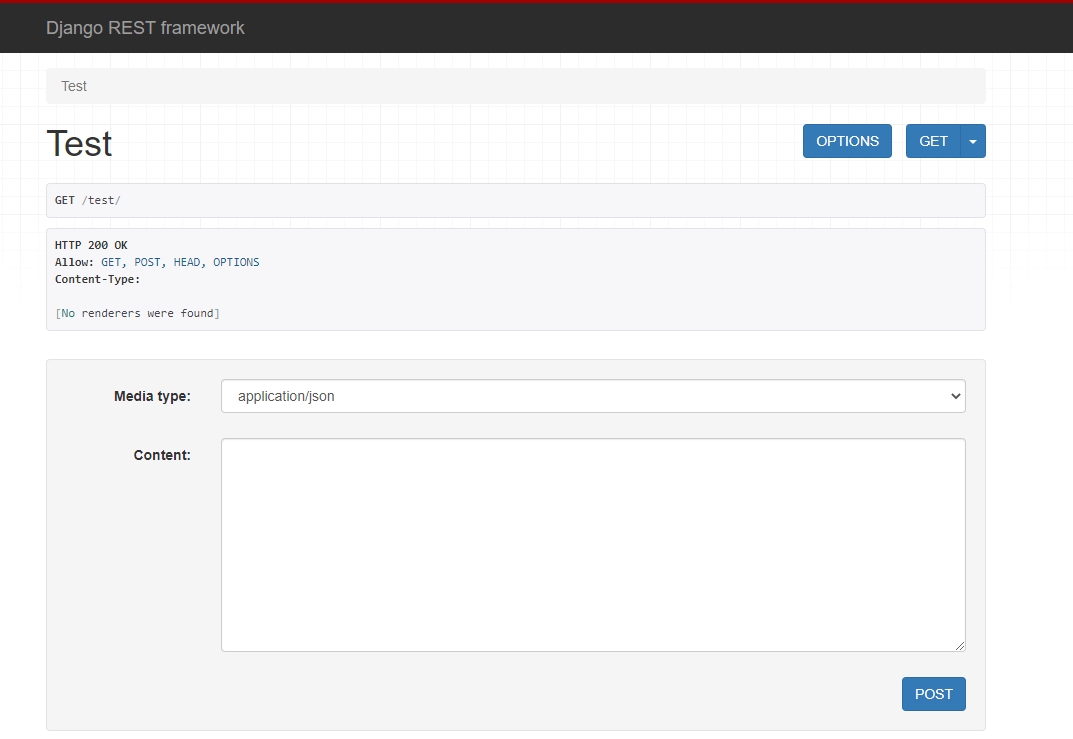
Task: Focus the Content text area
Action: tap(592, 544)
